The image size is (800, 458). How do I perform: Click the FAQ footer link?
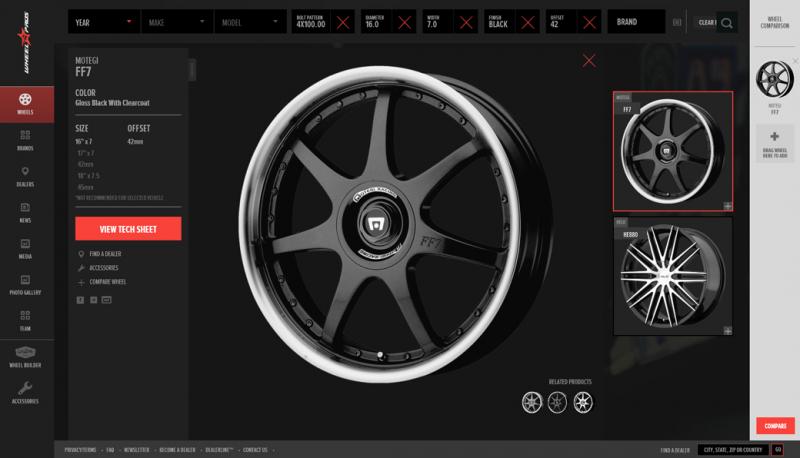tap(110, 450)
